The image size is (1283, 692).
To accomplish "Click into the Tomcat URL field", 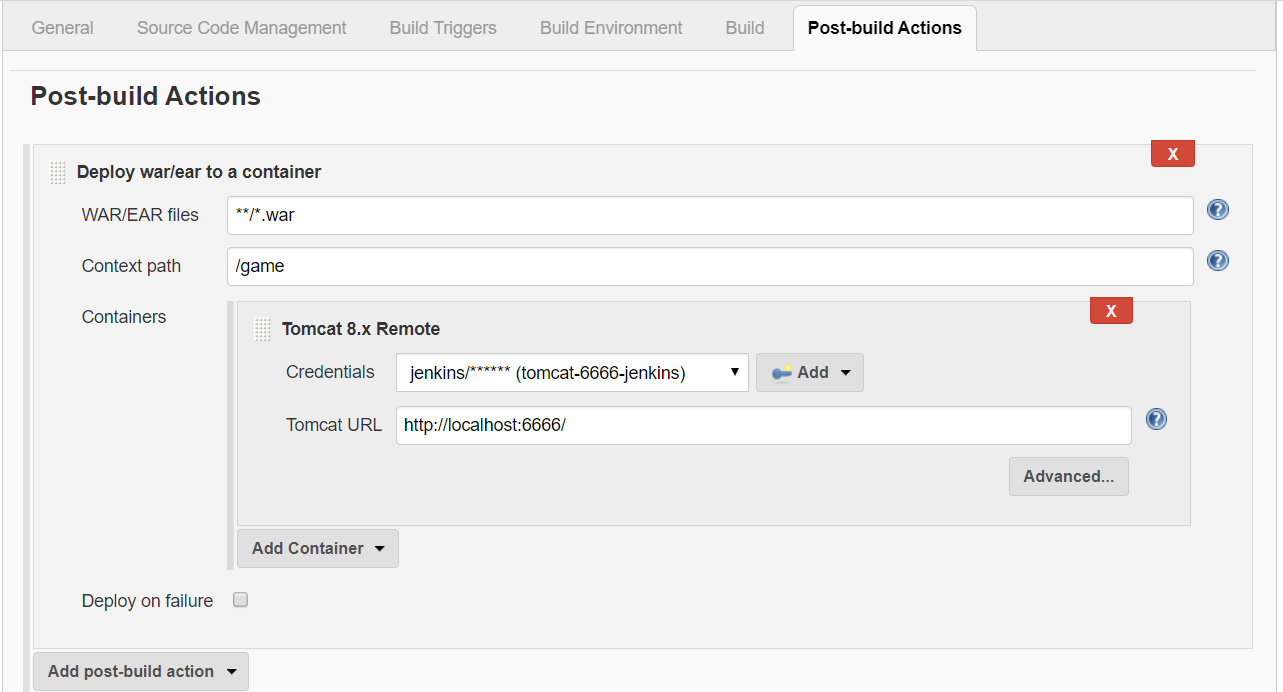I will [x=763, y=425].
